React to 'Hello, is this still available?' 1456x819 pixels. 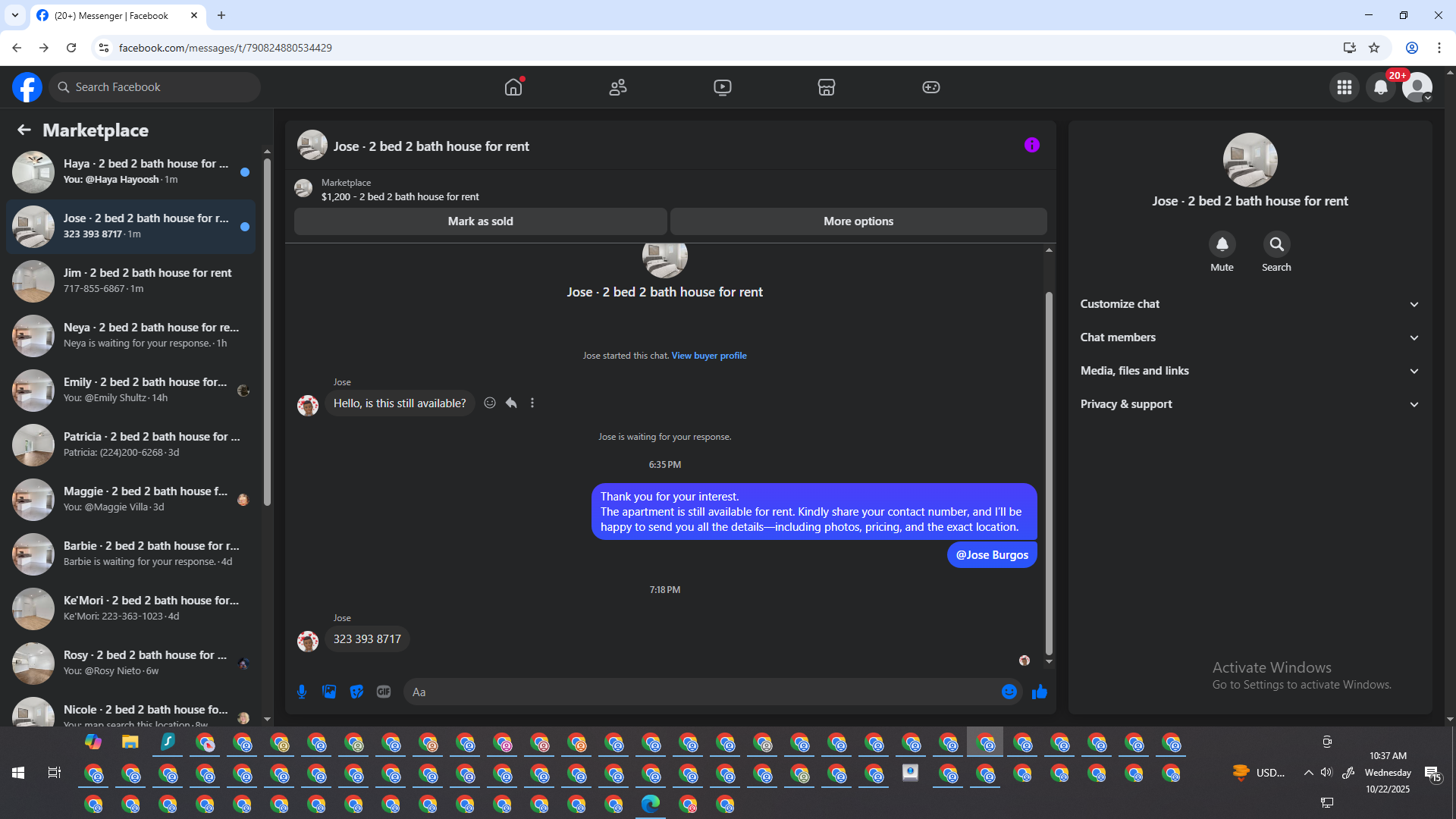tap(490, 403)
